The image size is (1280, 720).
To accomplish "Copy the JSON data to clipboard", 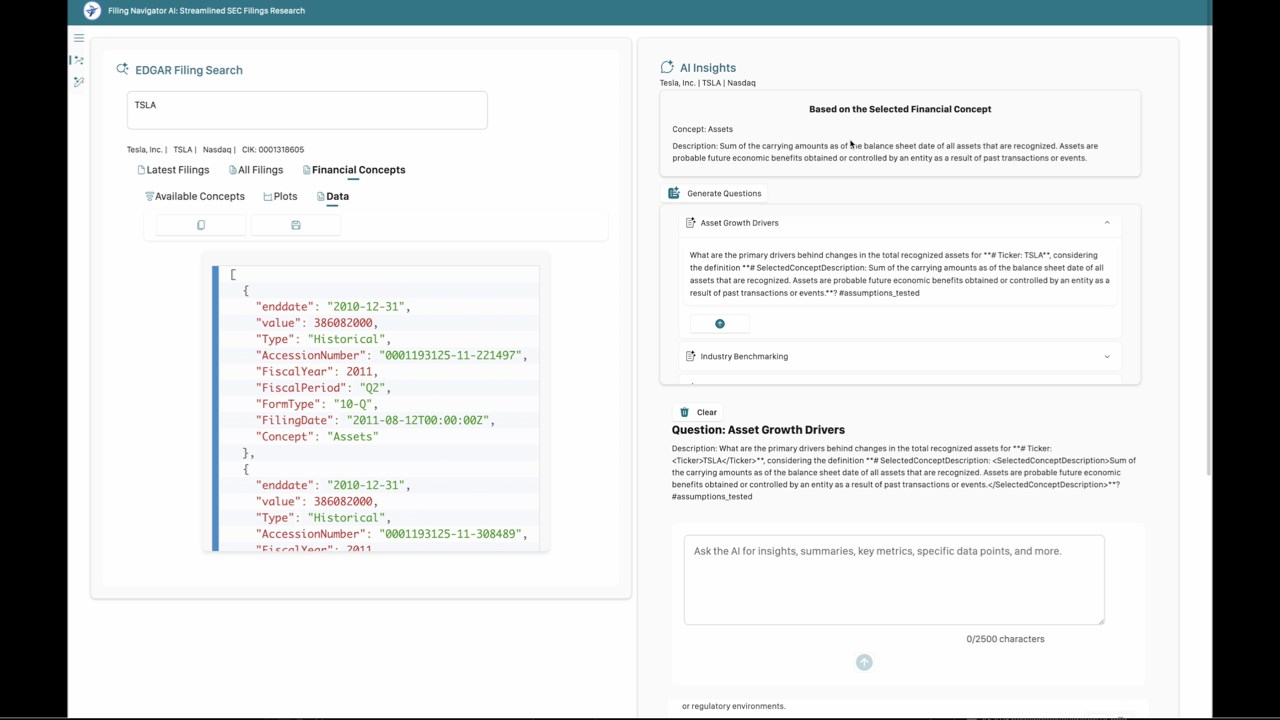I will point(201,225).
